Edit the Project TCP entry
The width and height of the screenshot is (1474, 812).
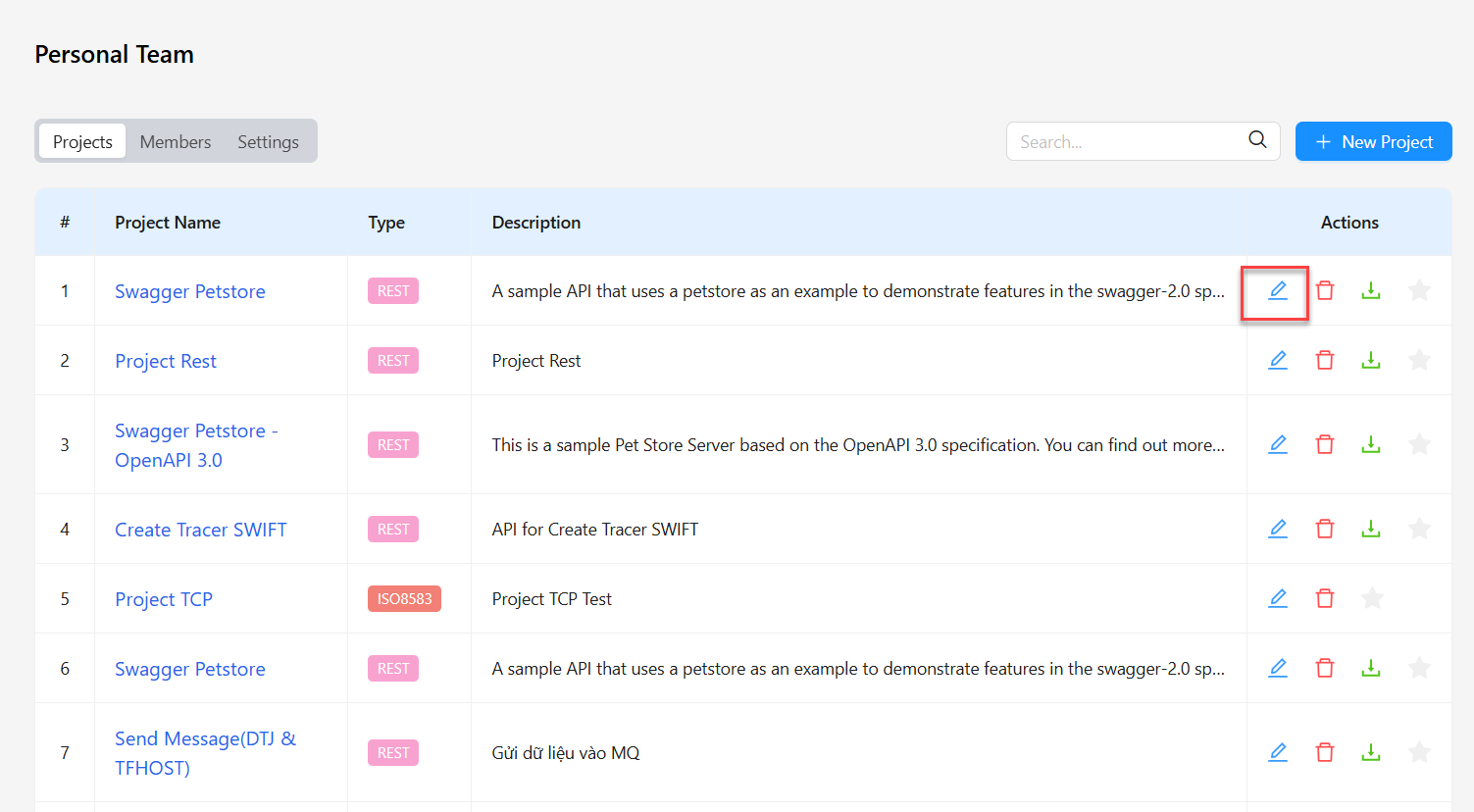tap(1277, 598)
